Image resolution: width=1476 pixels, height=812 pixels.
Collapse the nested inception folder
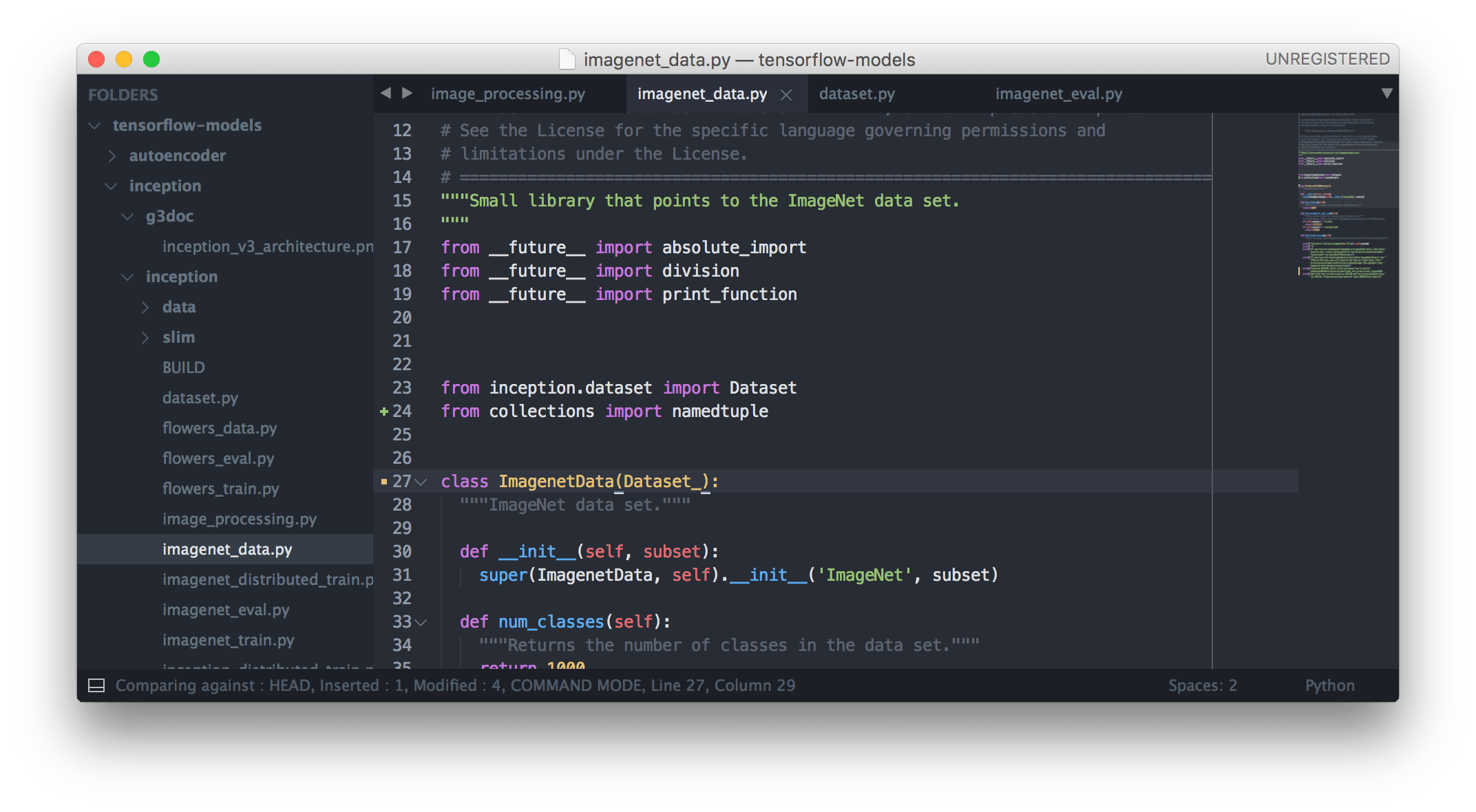pyautogui.click(x=127, y=277)
